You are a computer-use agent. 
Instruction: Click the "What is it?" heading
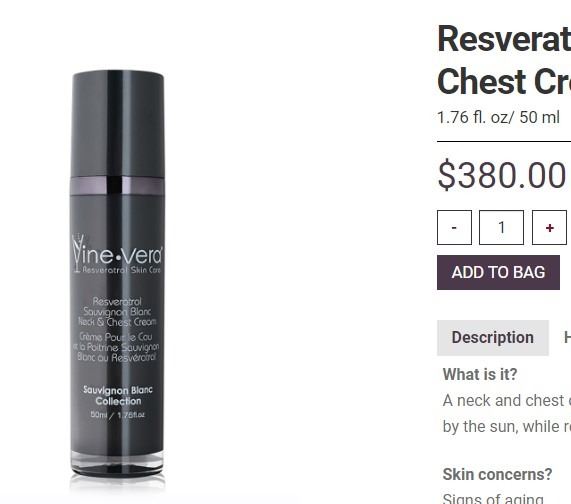[x=480, y=374]
